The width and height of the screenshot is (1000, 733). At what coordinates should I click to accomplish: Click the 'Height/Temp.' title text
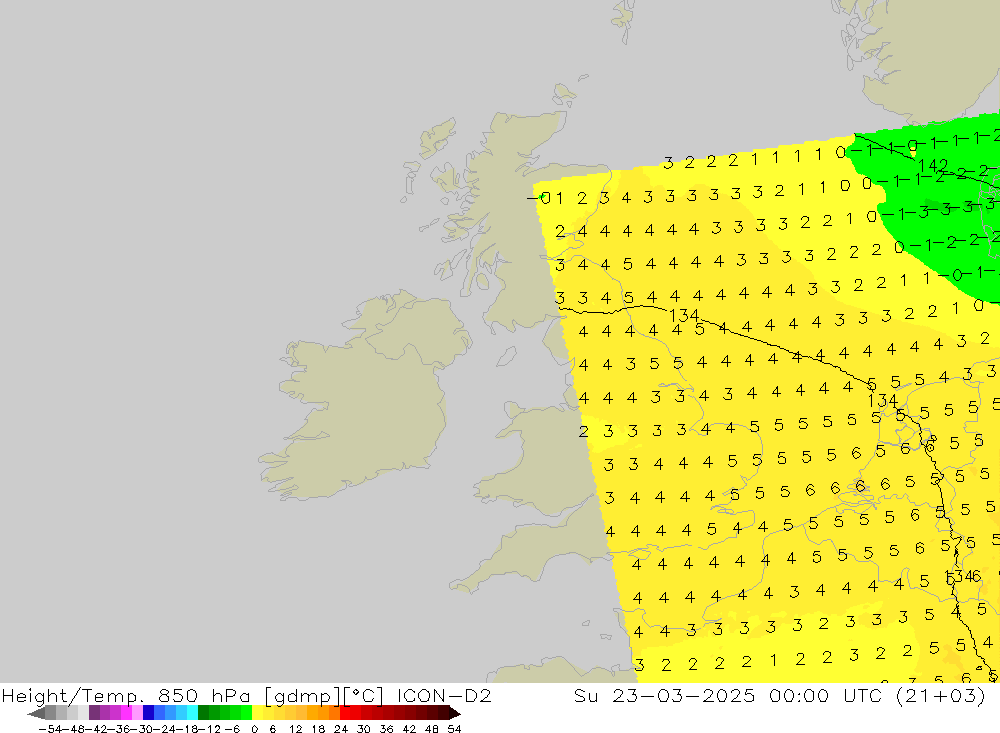(73, 696)
